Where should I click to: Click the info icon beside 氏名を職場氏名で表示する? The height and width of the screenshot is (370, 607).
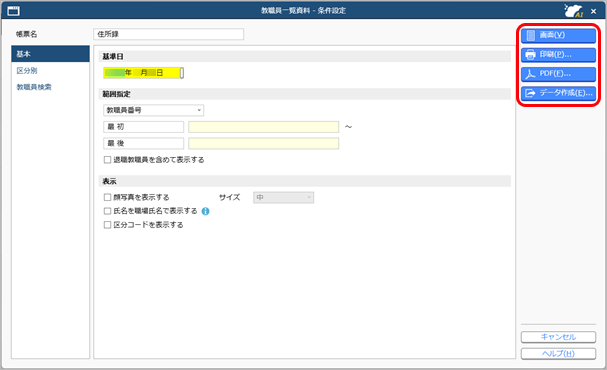(206, 211)
